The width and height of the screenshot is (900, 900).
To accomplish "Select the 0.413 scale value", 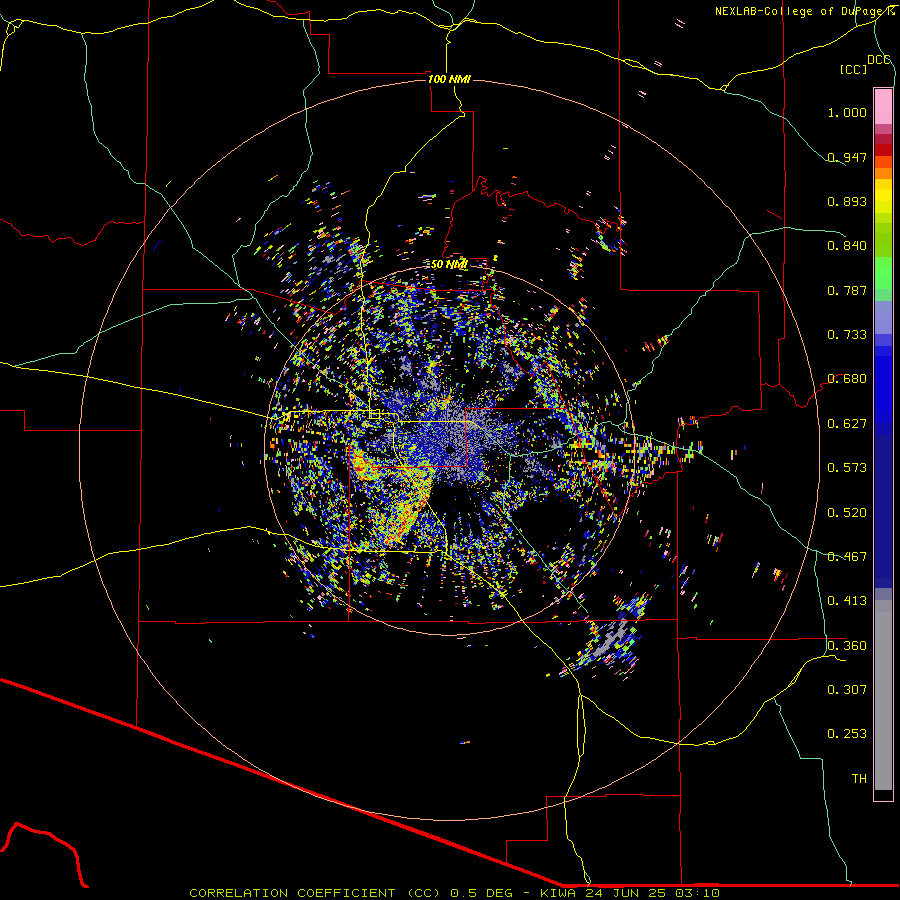I will point(847,601).
